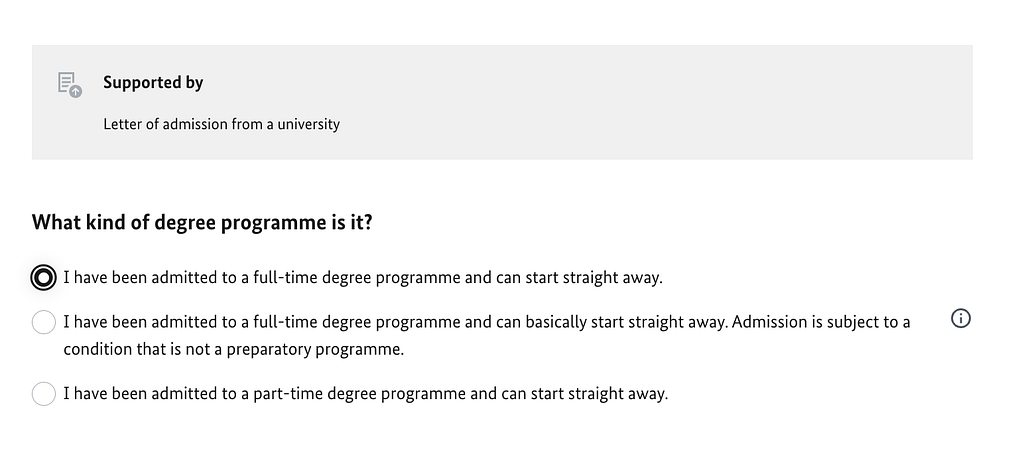Viewport: 1024px width, 468px height.
Task: Click "Letter of admission from a university" text
Action: [221, 124]
